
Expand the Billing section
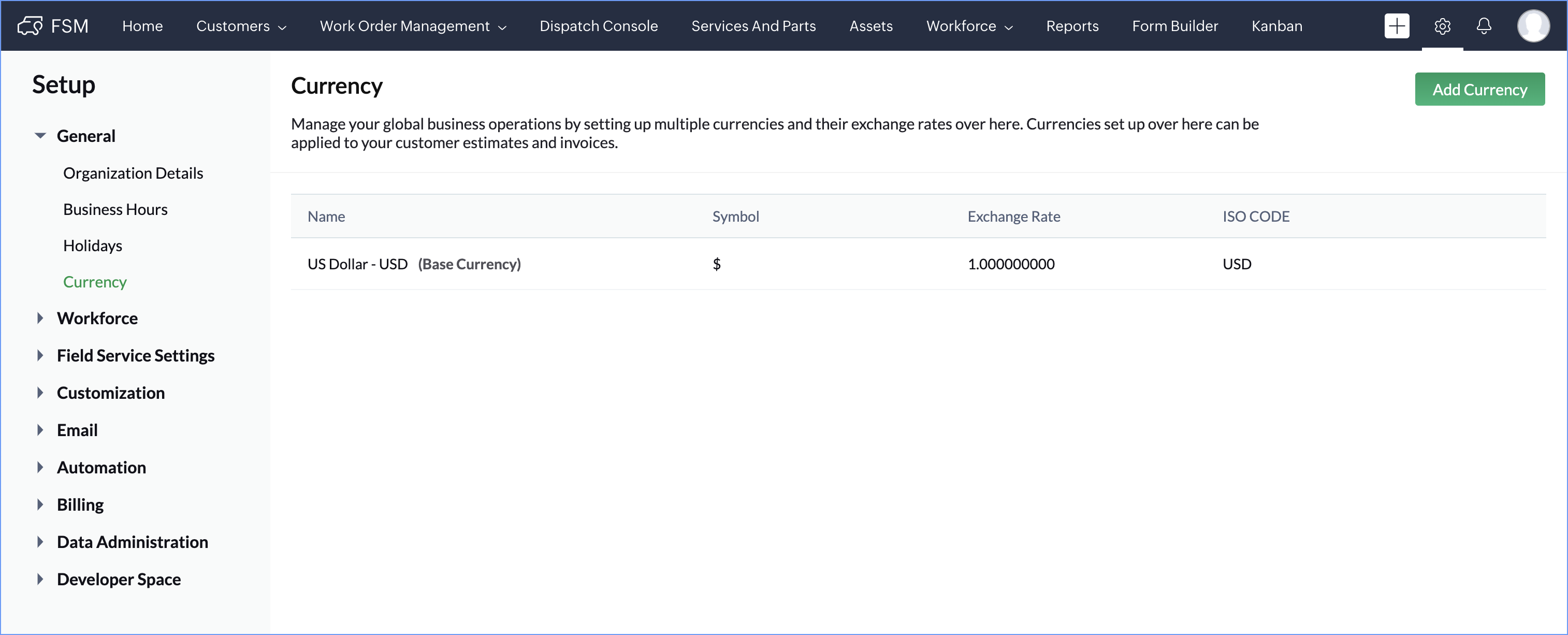[x=40, y=504]
